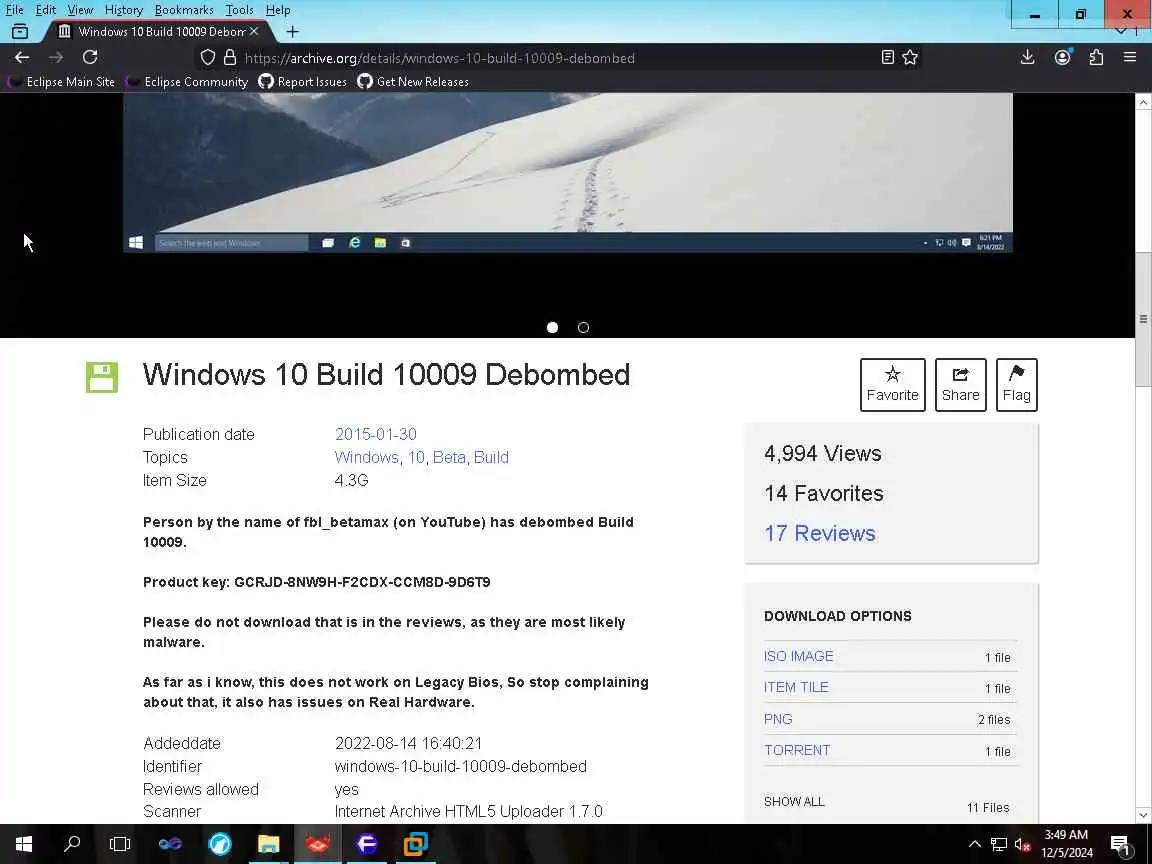
Task: Open the network status tray icon
Action: click(998, 844)
